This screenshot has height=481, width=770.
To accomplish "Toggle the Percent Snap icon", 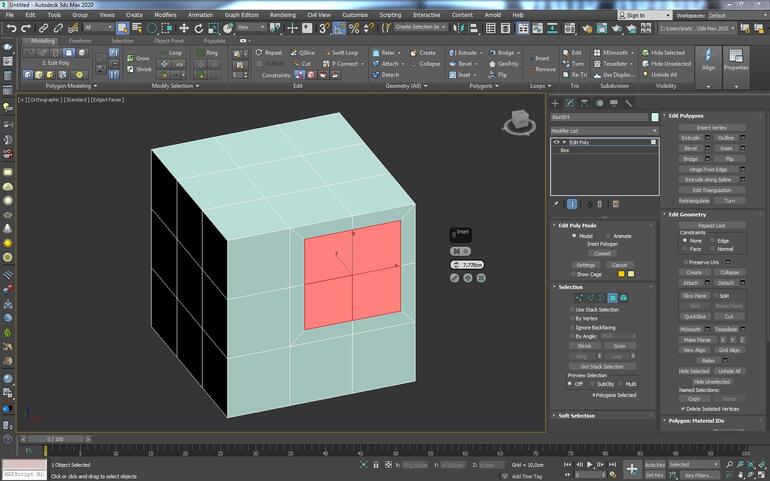I will coord(354,28).
